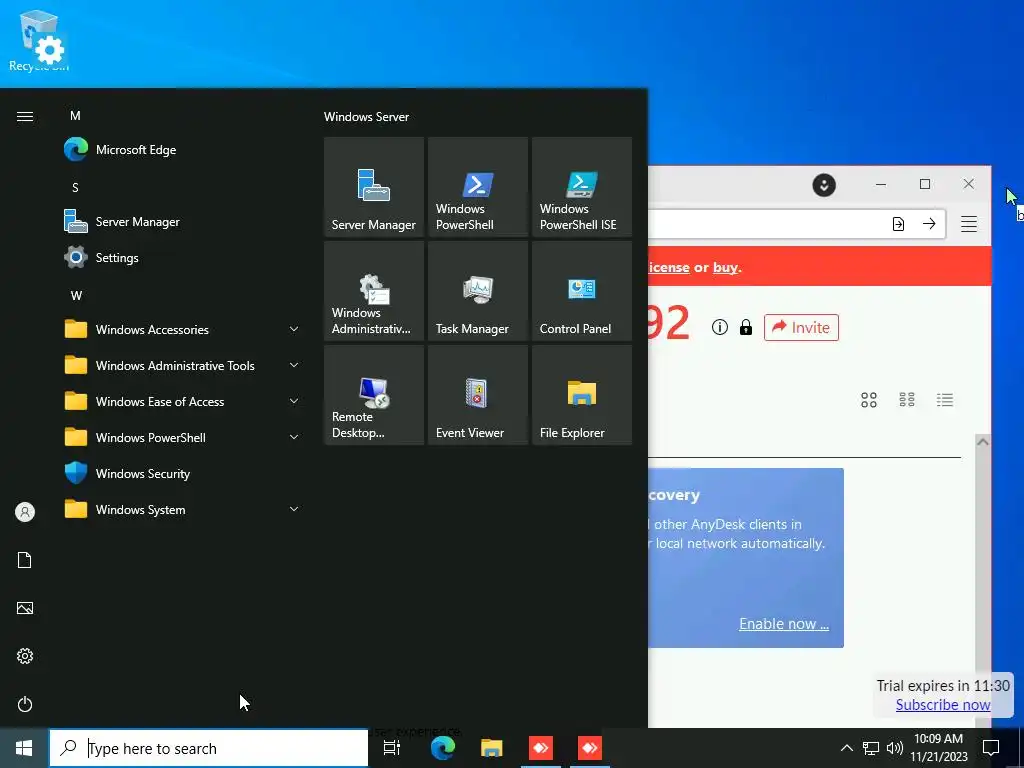1024x768 pixels.
Task: Switch AnyDesk to large tiles view
Action: click(x=869, y=400)
